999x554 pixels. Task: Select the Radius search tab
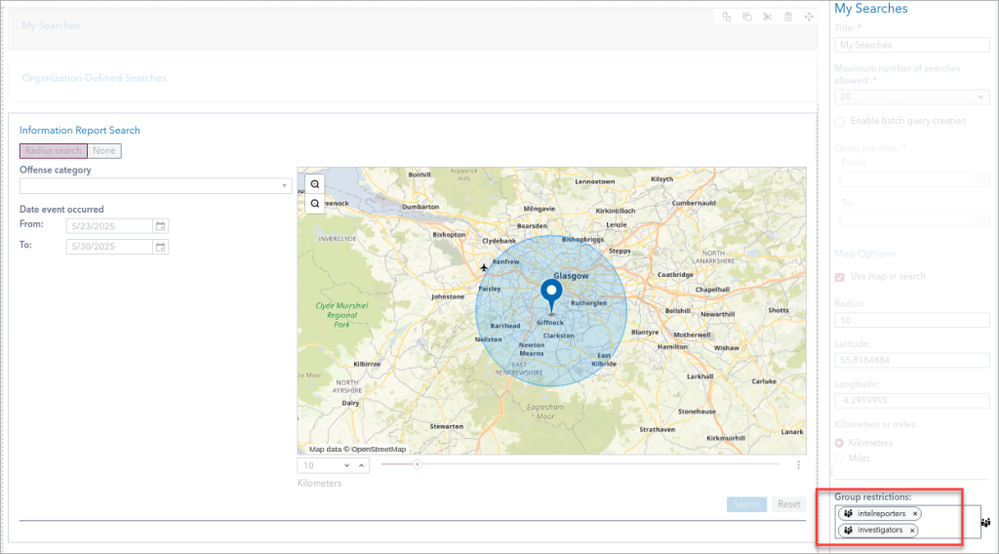53,151
